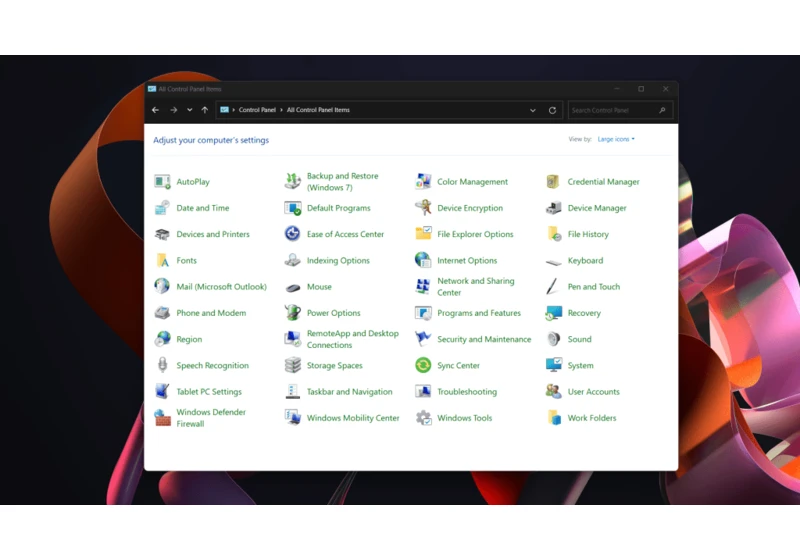Open the User Accounts icon
This screenshot has width=800, height=560.
coord(554,392)
